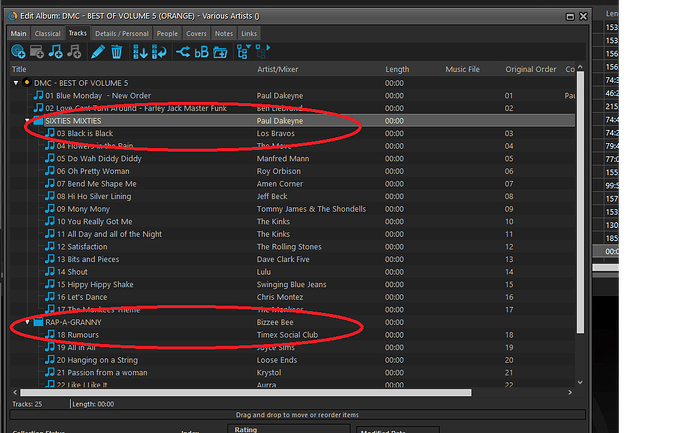This screenshot has height=433, width=690.
Task: Select track 16 Let's Dance
Action: click(82, 297)
